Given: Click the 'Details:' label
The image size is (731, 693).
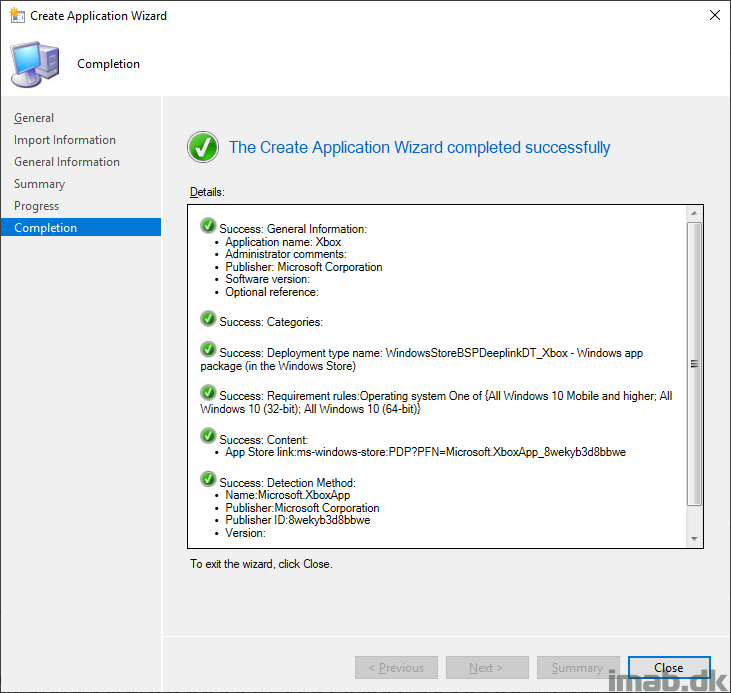Looking at the screenshot, I should 207,192.
